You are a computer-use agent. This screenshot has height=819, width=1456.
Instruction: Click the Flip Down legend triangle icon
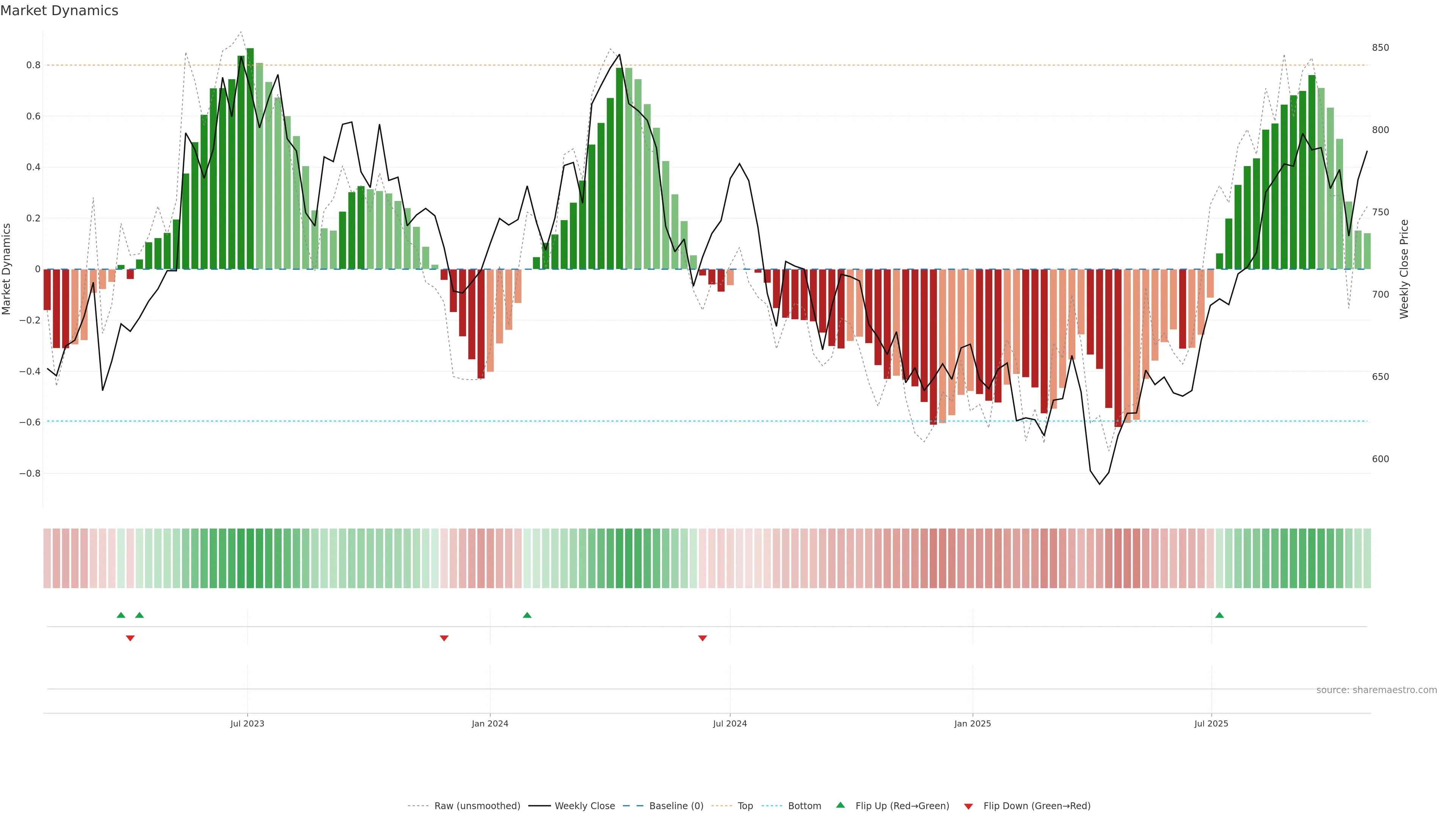click(968, 806)
